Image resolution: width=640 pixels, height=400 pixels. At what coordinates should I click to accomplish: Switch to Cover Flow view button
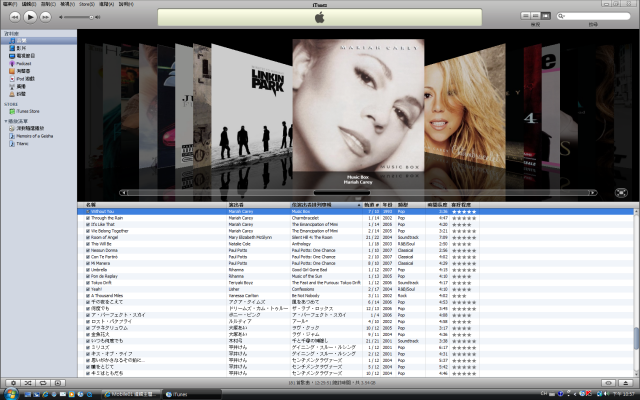[545, 16]
